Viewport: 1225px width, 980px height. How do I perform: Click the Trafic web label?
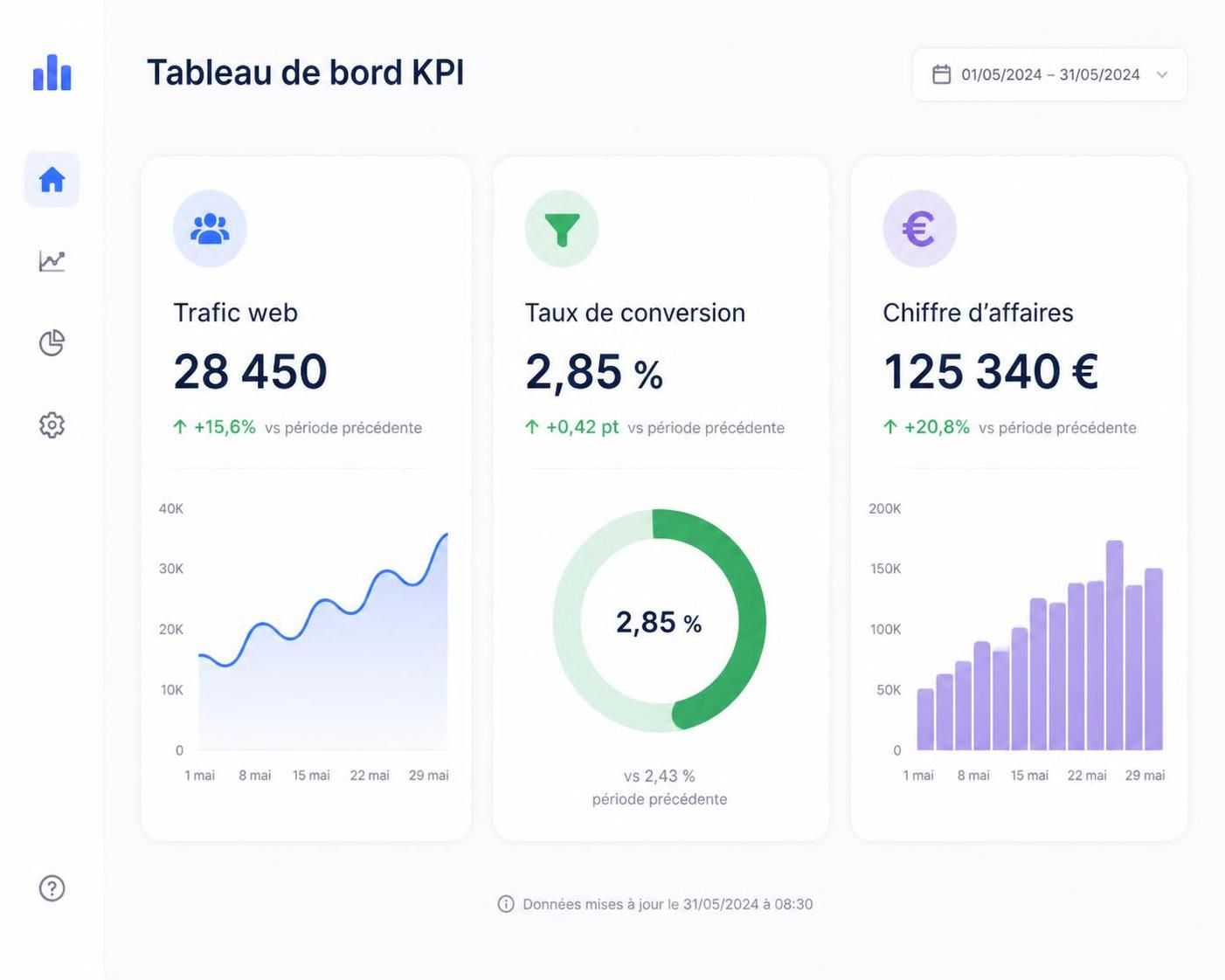[x=235, y=312]
